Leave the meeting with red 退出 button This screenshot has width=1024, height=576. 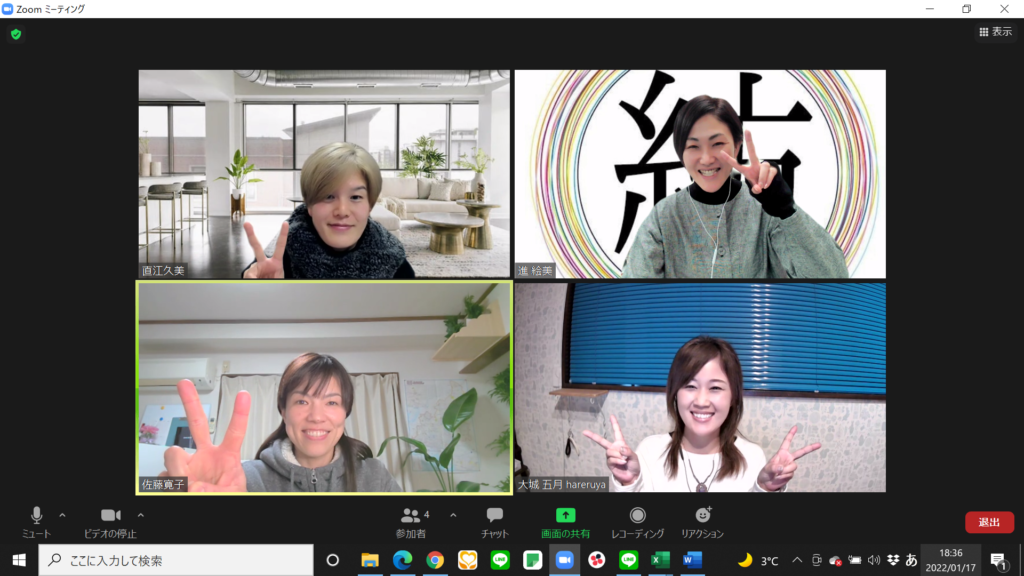coord(989,522)
